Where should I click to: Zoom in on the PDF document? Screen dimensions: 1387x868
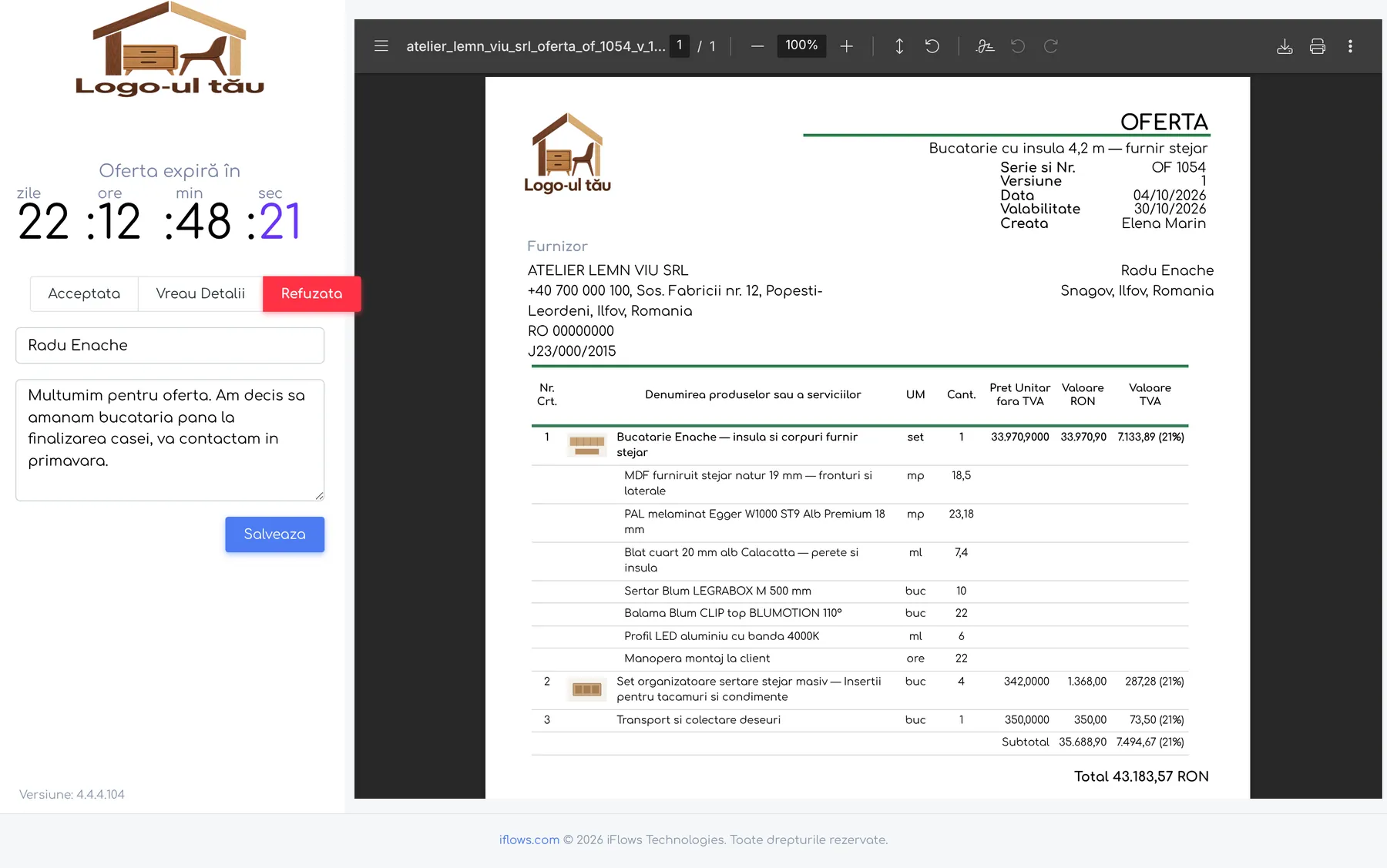[847, 46]
